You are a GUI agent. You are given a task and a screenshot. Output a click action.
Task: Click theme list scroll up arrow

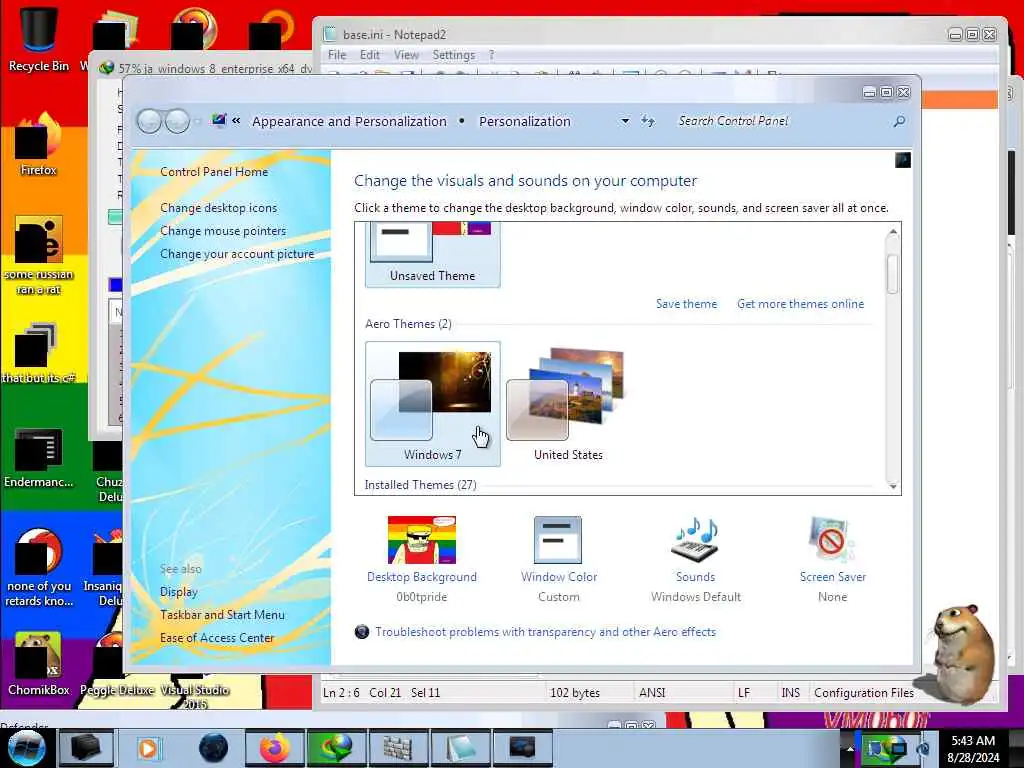point(893,231)
